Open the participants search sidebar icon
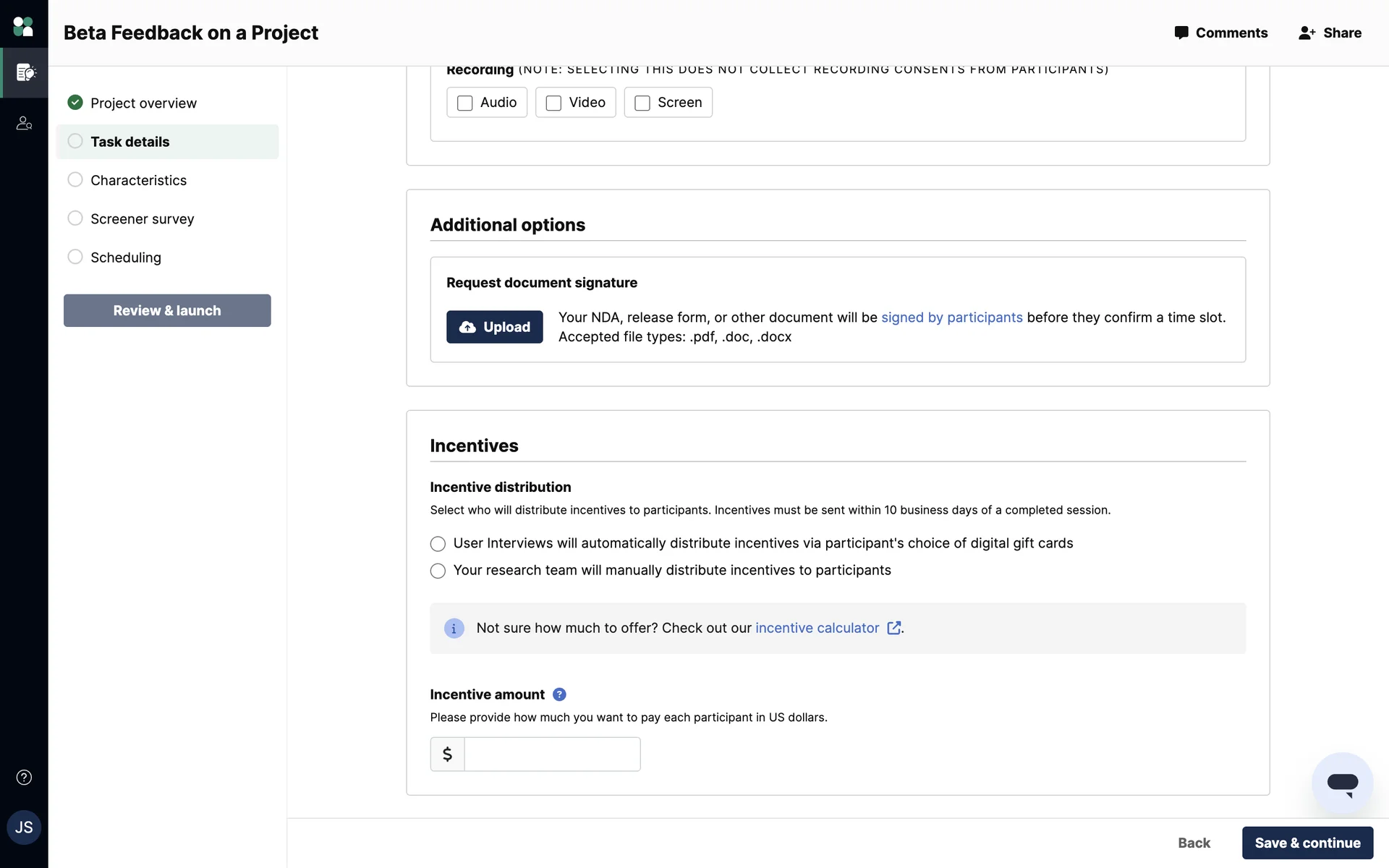Image resolution: width=1389 pixels, height=868 pixels. click(24, 124)
